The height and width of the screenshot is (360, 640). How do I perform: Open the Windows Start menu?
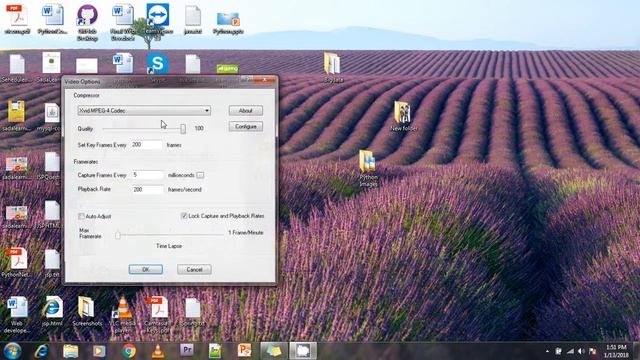13,351
